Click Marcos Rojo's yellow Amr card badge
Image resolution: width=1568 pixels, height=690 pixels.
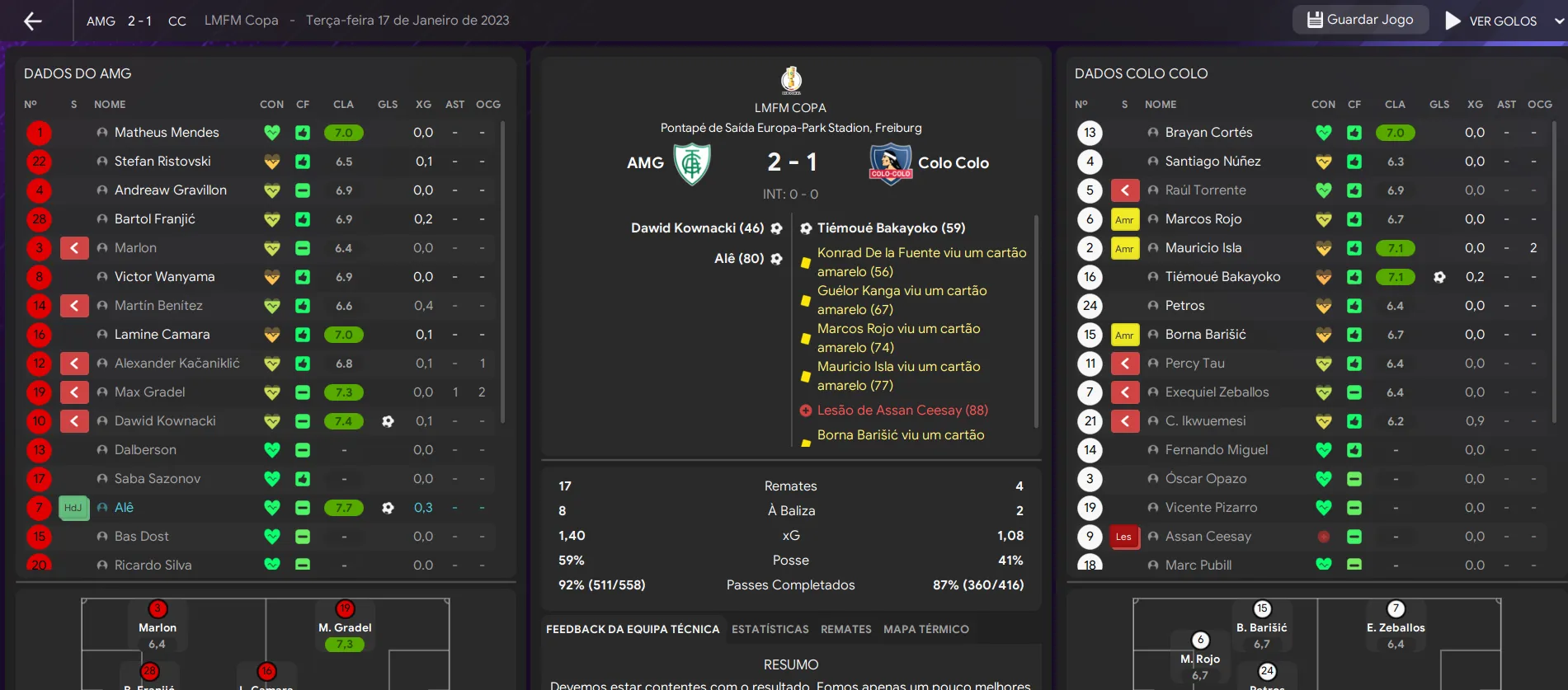coord(1125,219)
